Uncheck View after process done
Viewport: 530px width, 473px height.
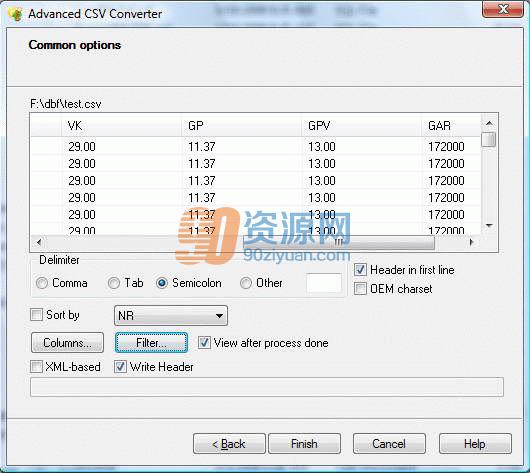[204, 342]
